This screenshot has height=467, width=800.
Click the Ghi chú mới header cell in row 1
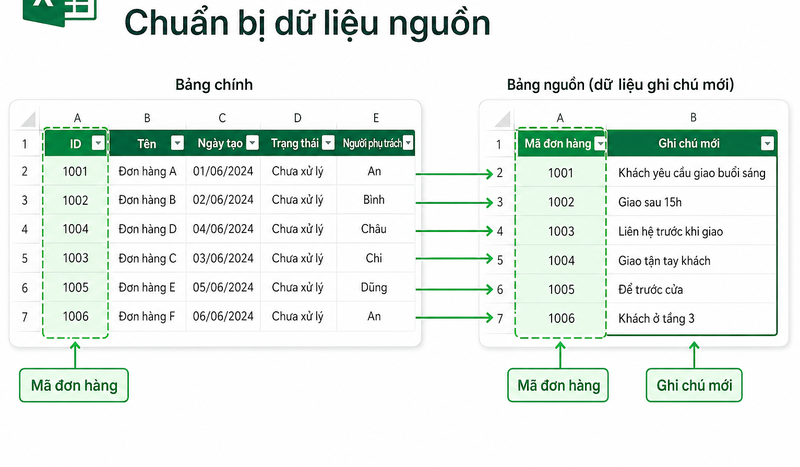click(692, 144)
